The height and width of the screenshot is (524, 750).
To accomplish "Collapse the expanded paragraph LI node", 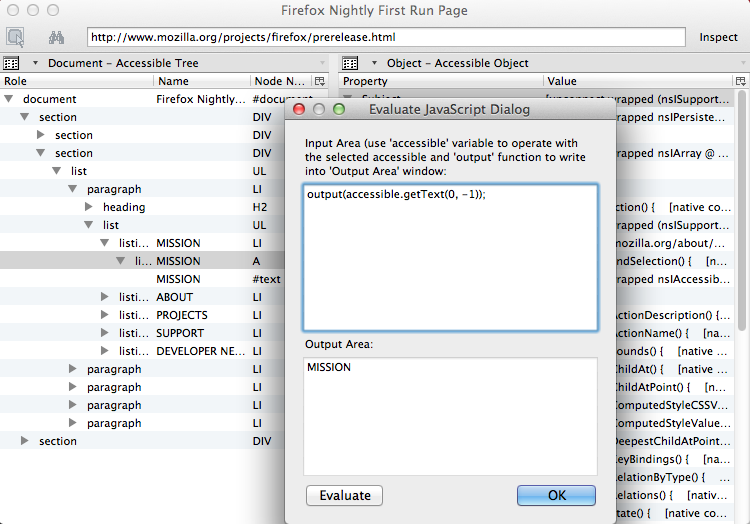I will pos(72,189).
